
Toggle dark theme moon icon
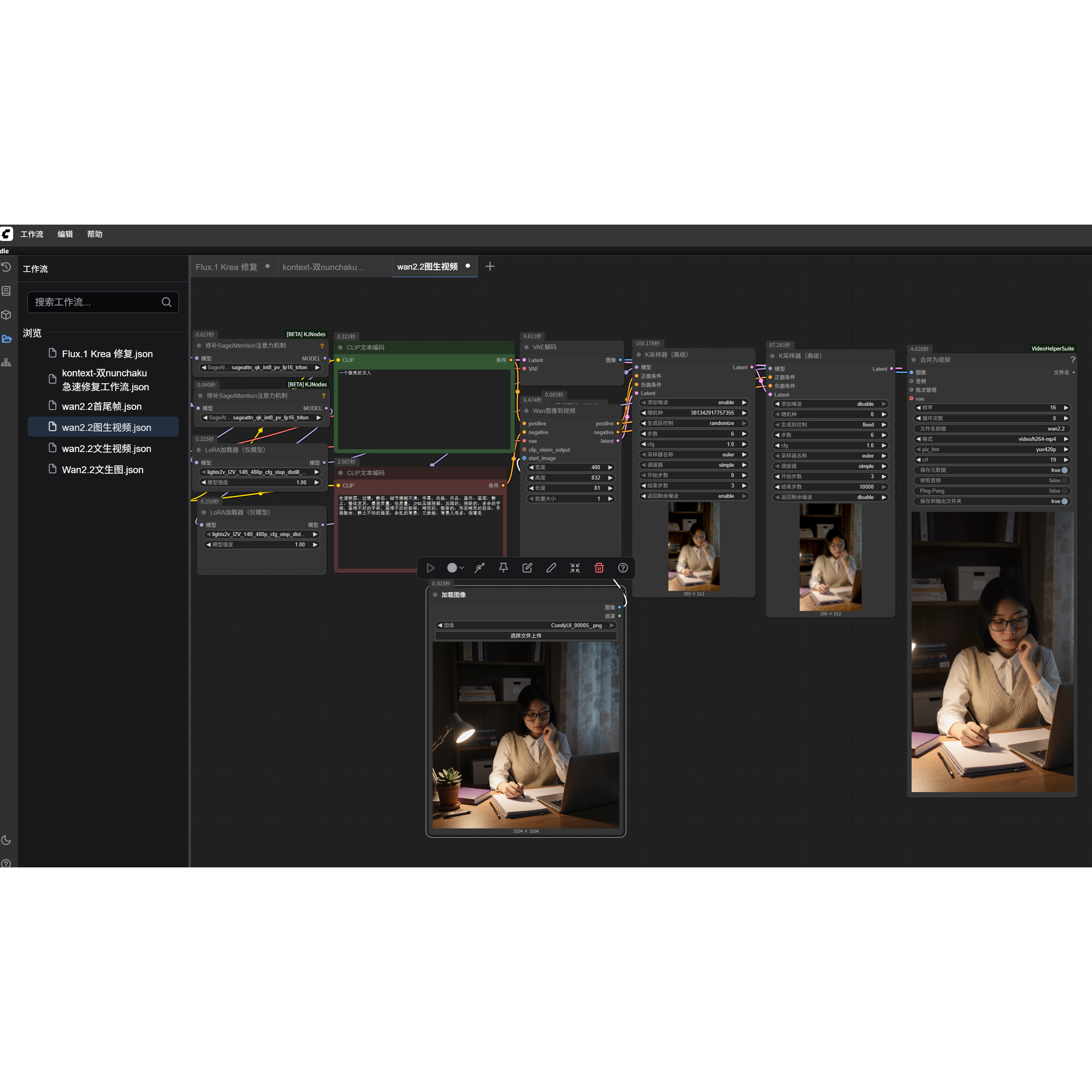[x=6, y=840]
